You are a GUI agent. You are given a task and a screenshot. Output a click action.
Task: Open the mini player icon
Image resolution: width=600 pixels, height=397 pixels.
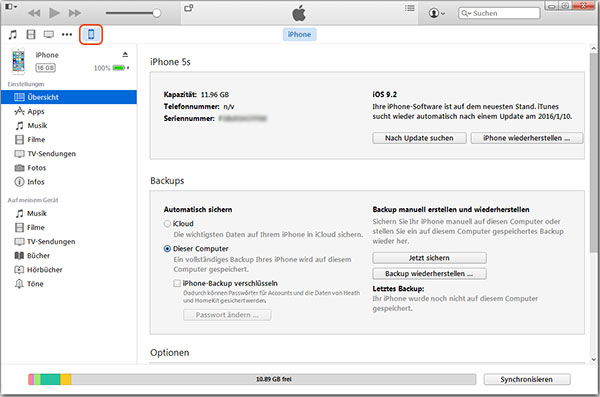tap(189, 8)
